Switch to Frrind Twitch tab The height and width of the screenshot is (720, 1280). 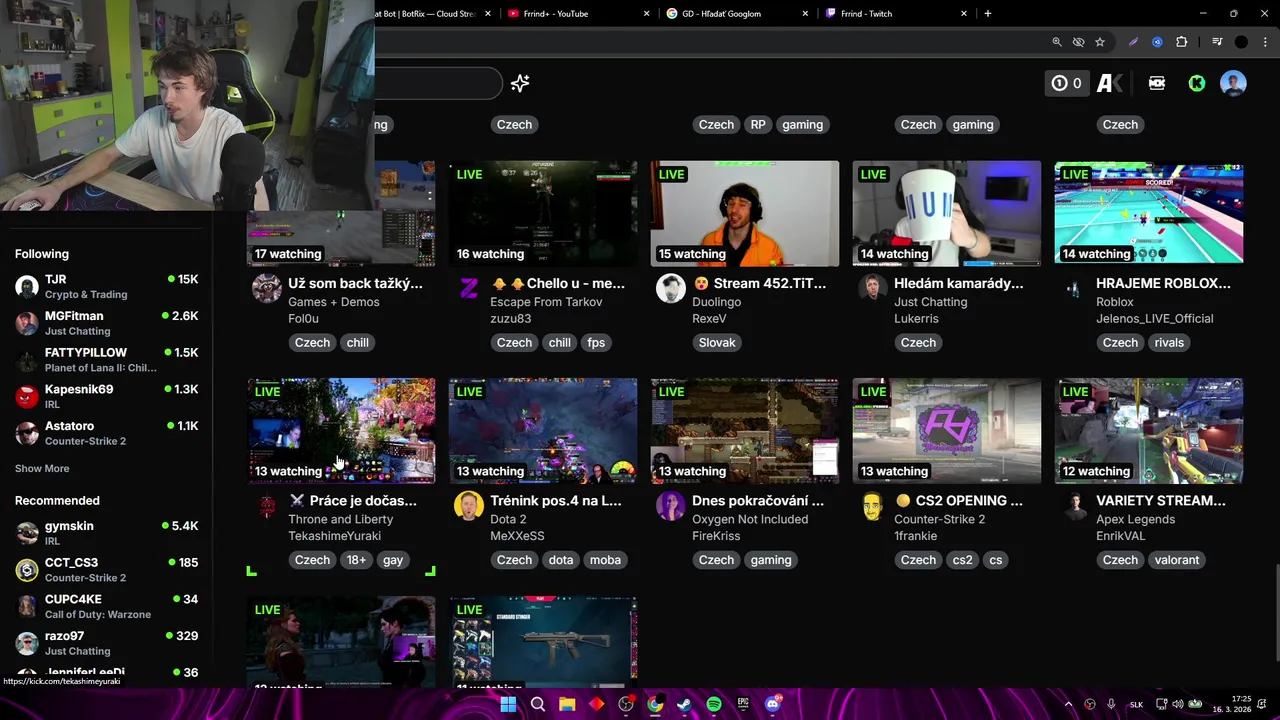[x=896, y=13]
